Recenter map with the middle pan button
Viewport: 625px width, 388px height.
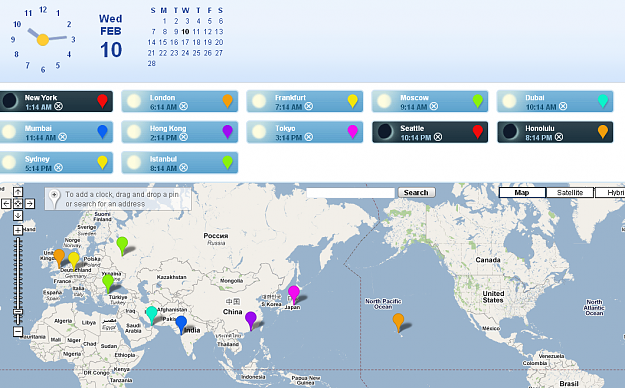18,204
